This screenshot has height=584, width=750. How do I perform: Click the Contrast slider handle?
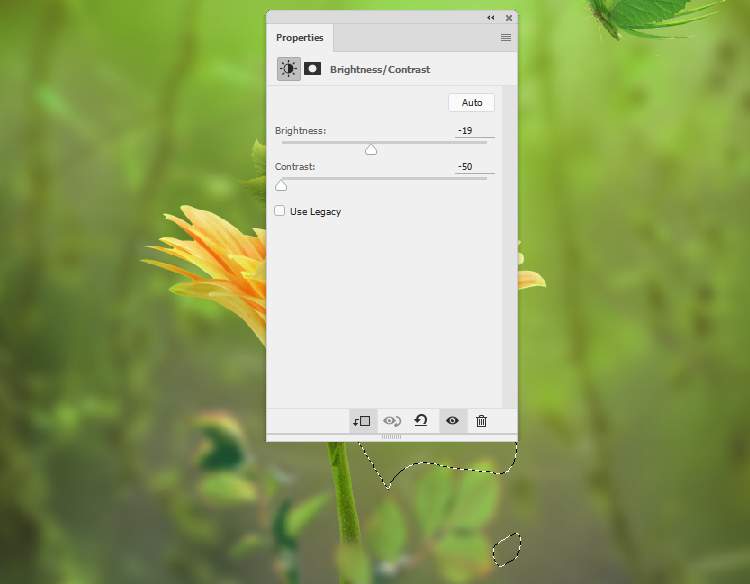281,186
